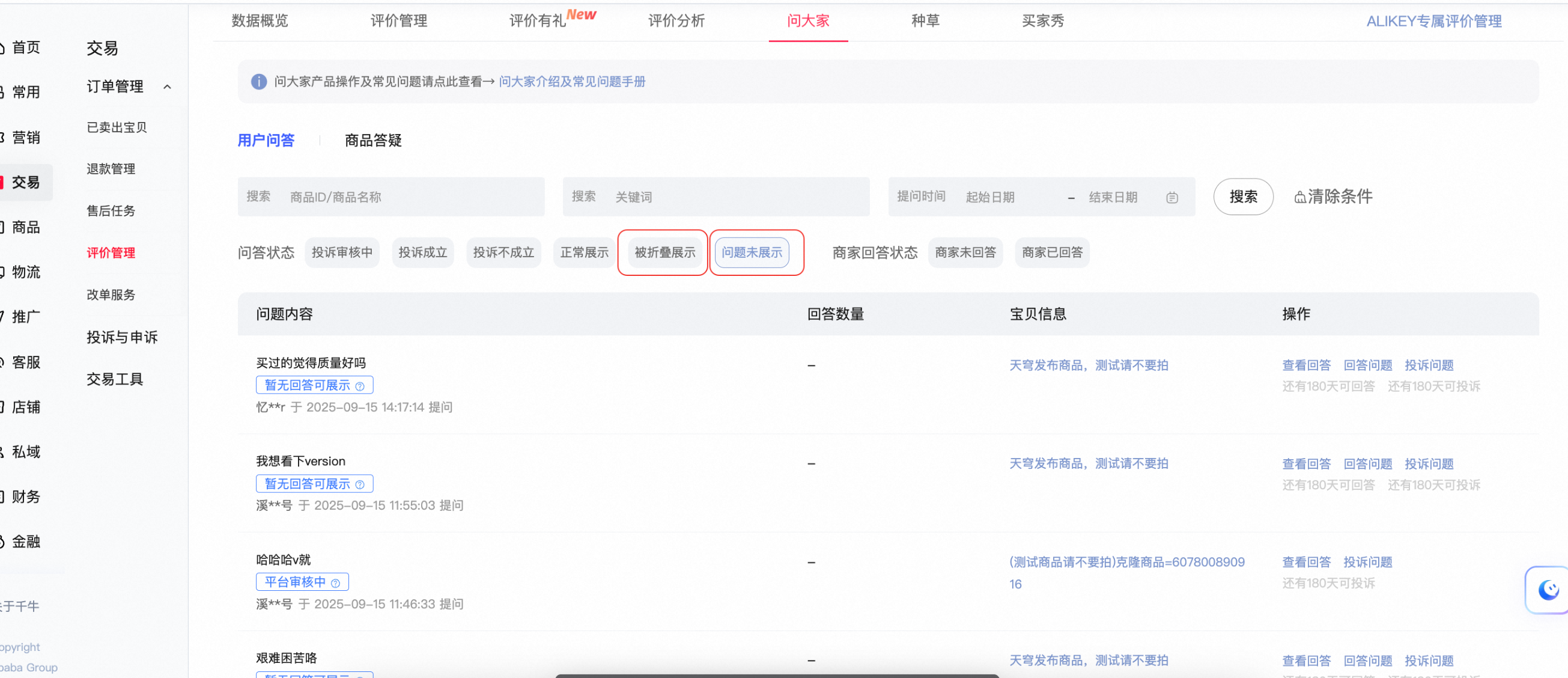Toggle the 投诉审核中 status filter
This screenshot has width=1568, height=678.
(342, 253)
